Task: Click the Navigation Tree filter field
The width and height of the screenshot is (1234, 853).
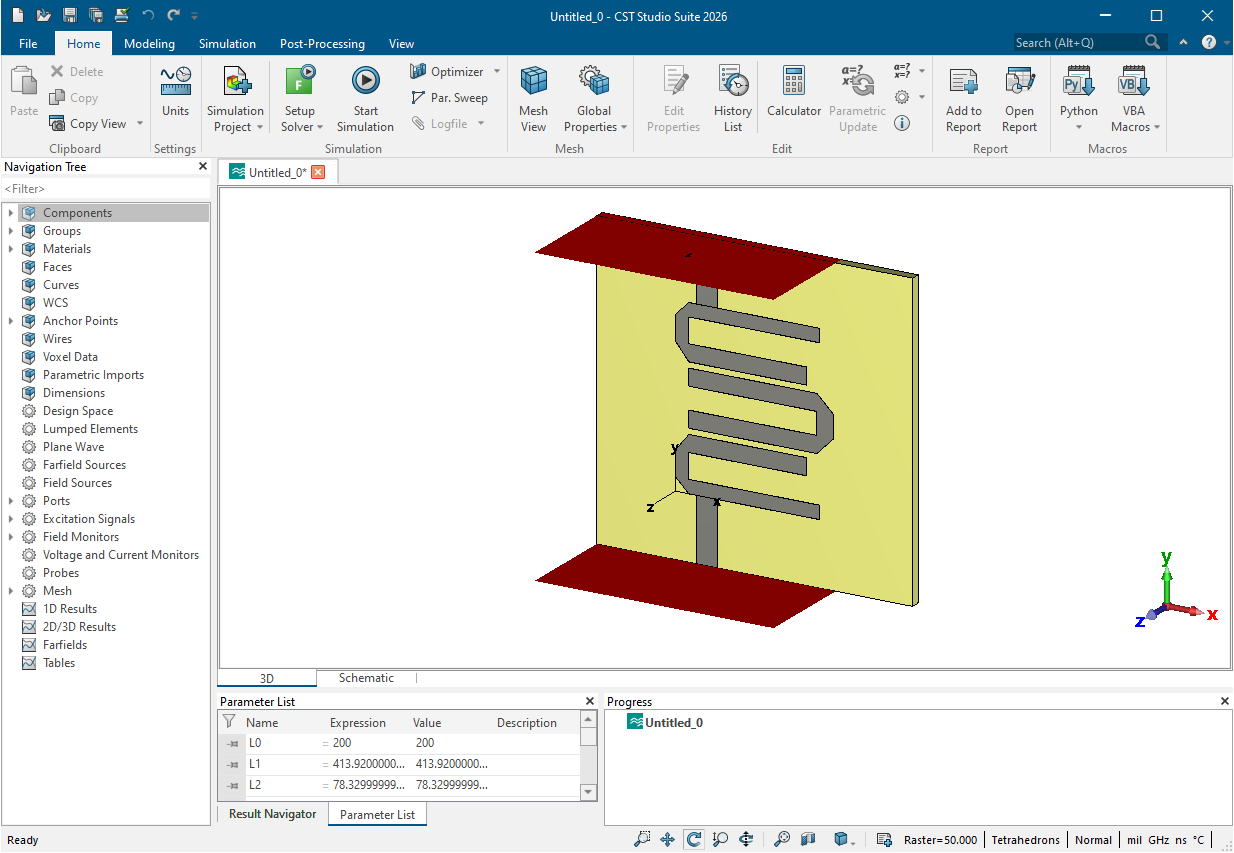Action: tap(105, 189)
